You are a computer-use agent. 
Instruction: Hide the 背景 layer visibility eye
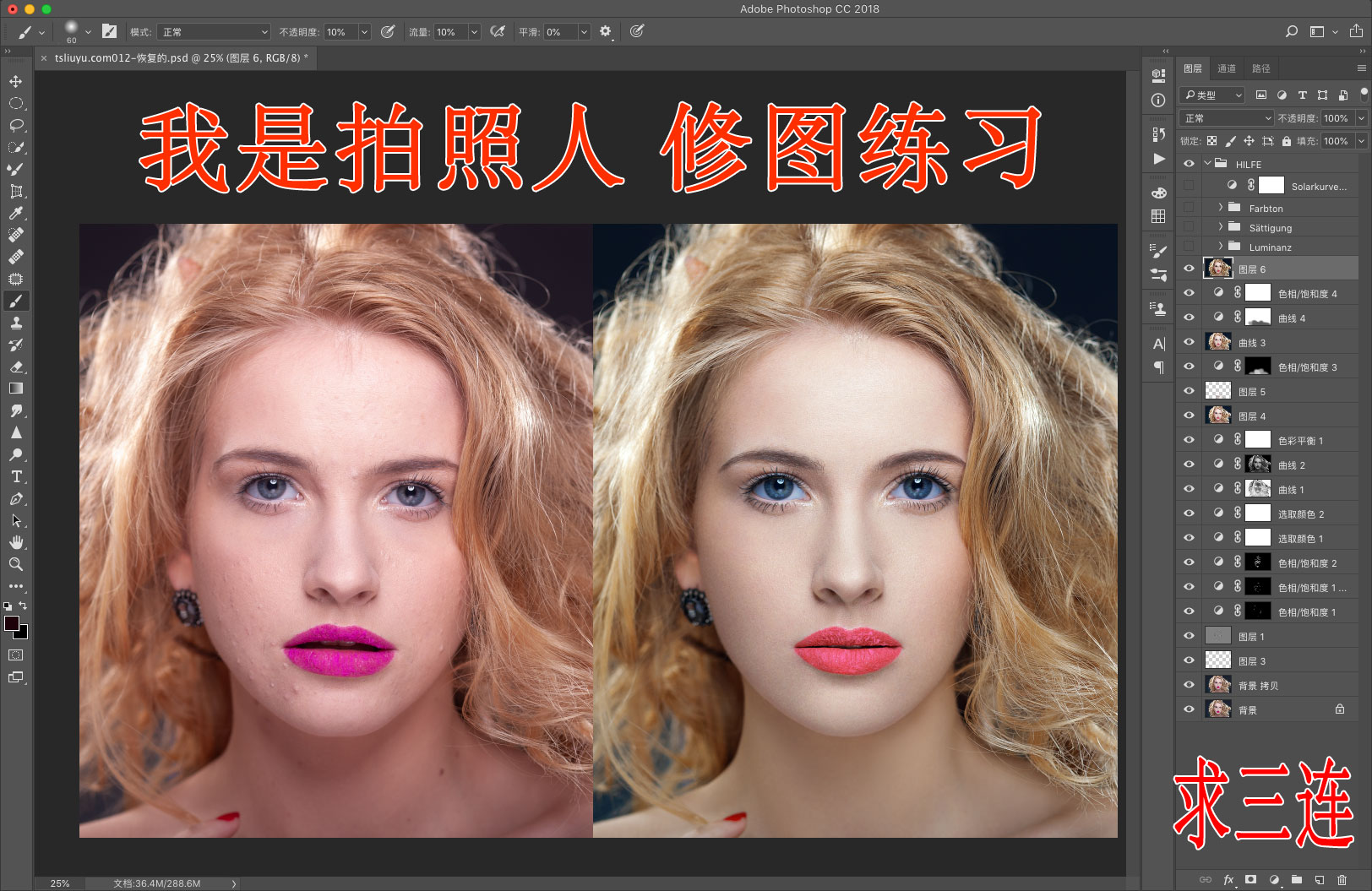(x=1189, y=709)
